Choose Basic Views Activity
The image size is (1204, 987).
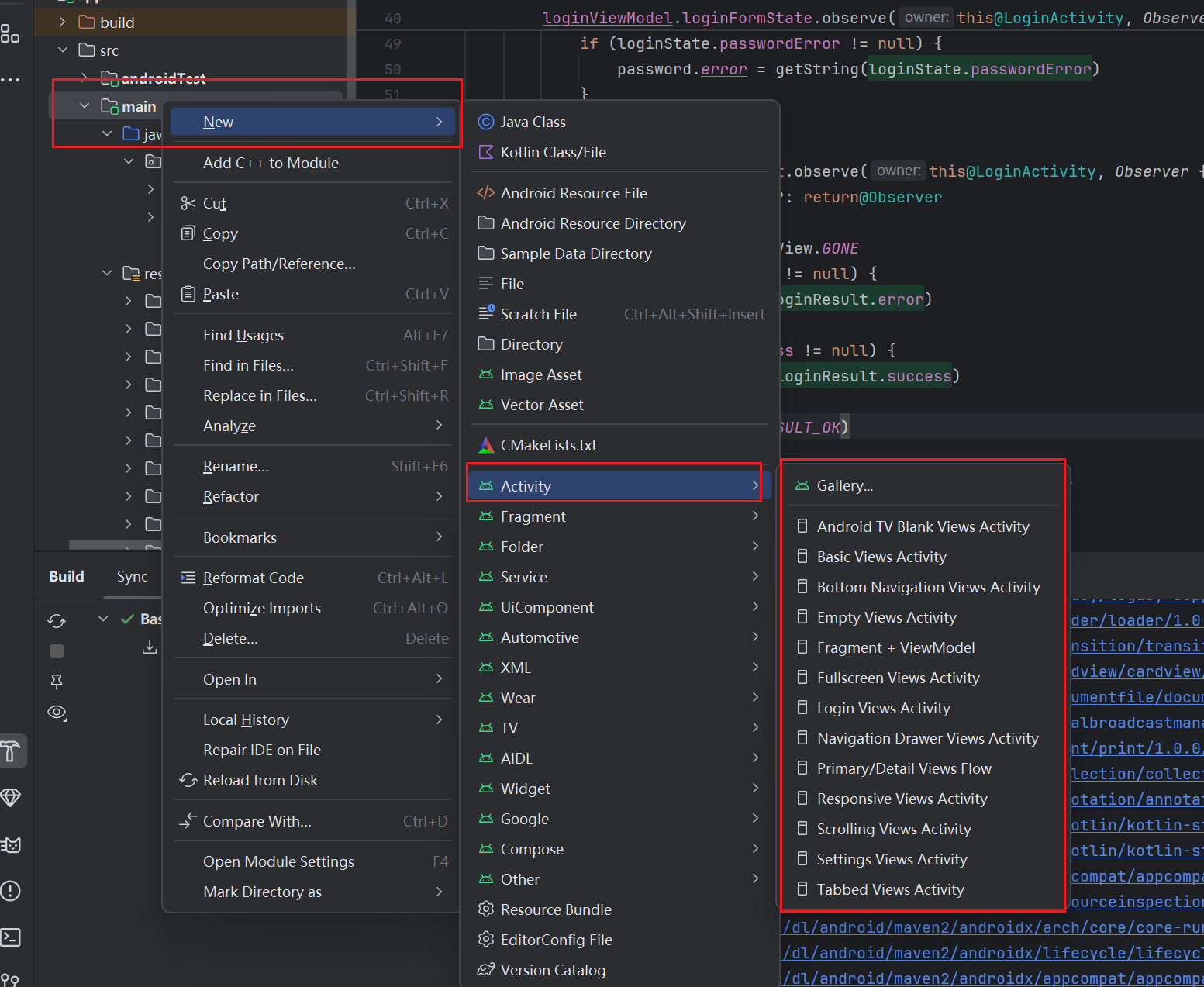pyautogui.click(x=923, y=557)
